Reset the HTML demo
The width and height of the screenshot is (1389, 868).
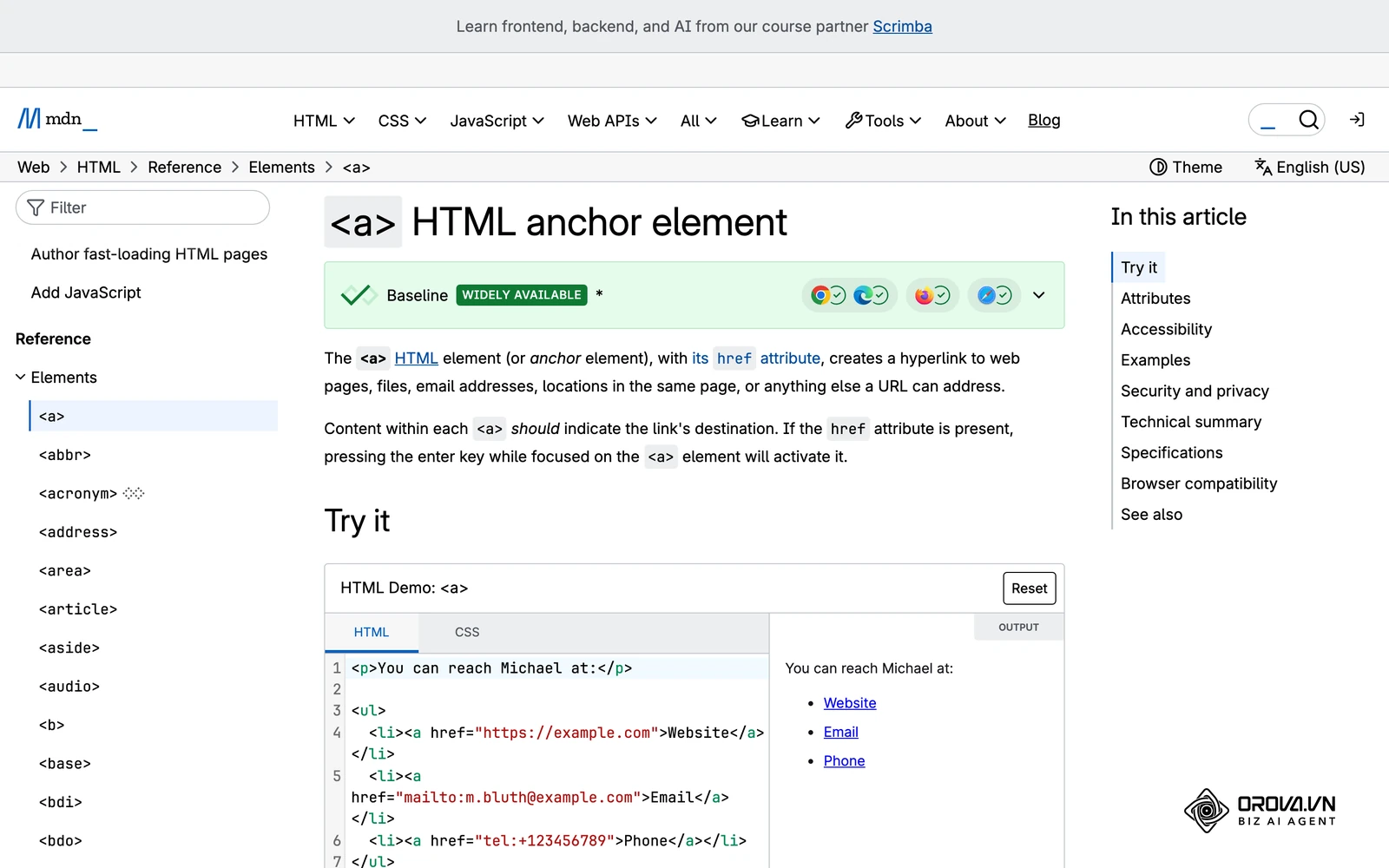click(1030, 589)
